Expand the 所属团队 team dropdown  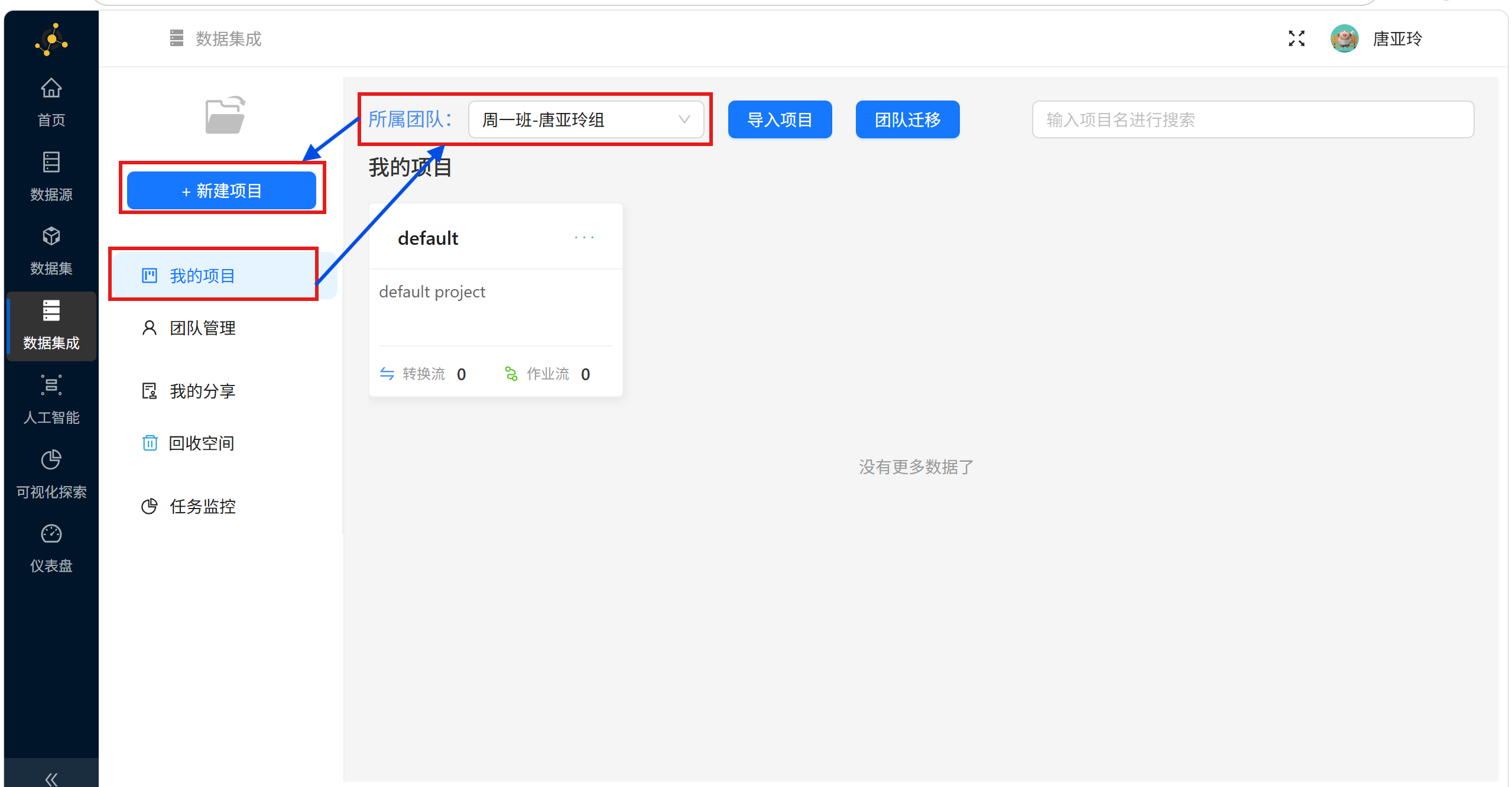click(585, 120)
